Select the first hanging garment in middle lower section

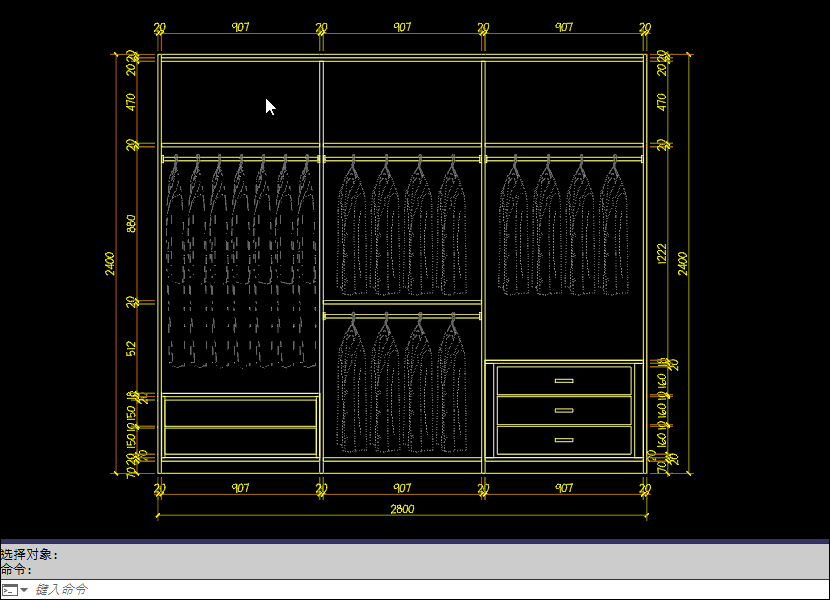click(351, 388)
